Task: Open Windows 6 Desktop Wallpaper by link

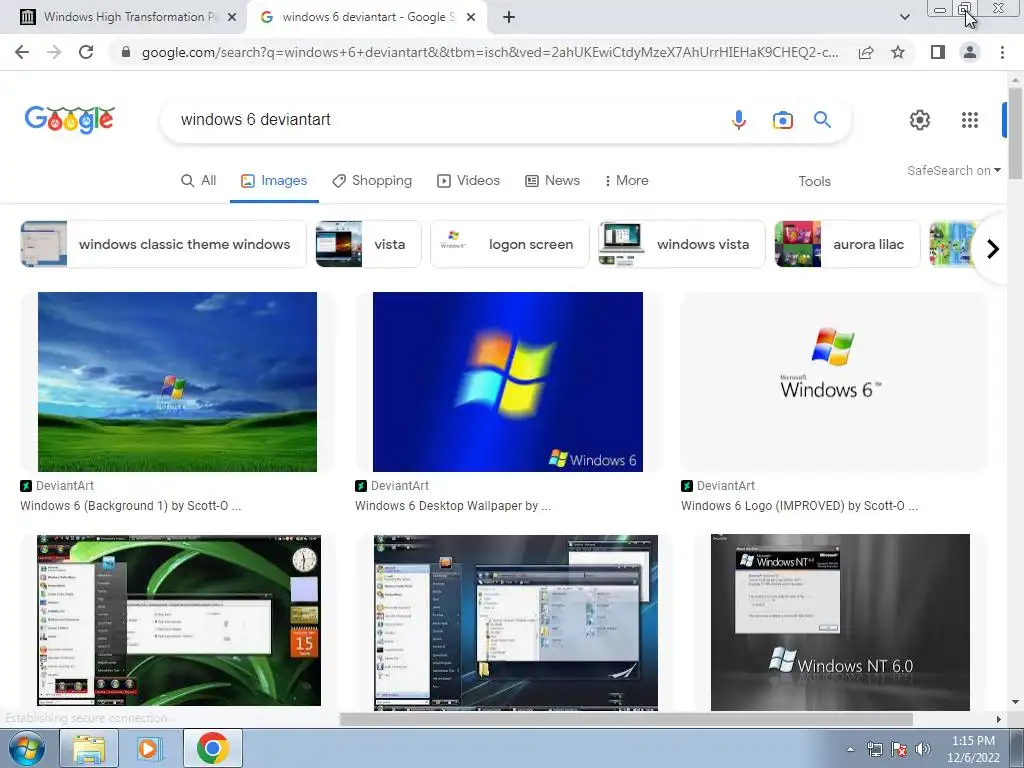Action: (453, 506)
